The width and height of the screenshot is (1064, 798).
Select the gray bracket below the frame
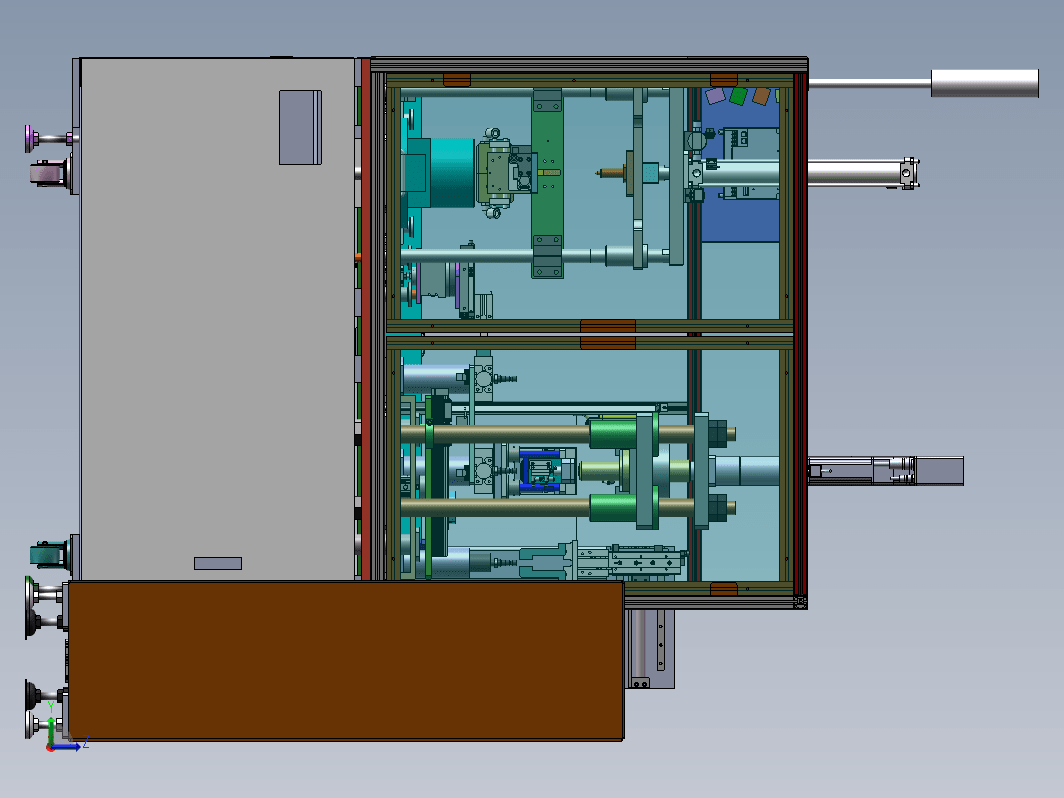(x=652, y=649)
